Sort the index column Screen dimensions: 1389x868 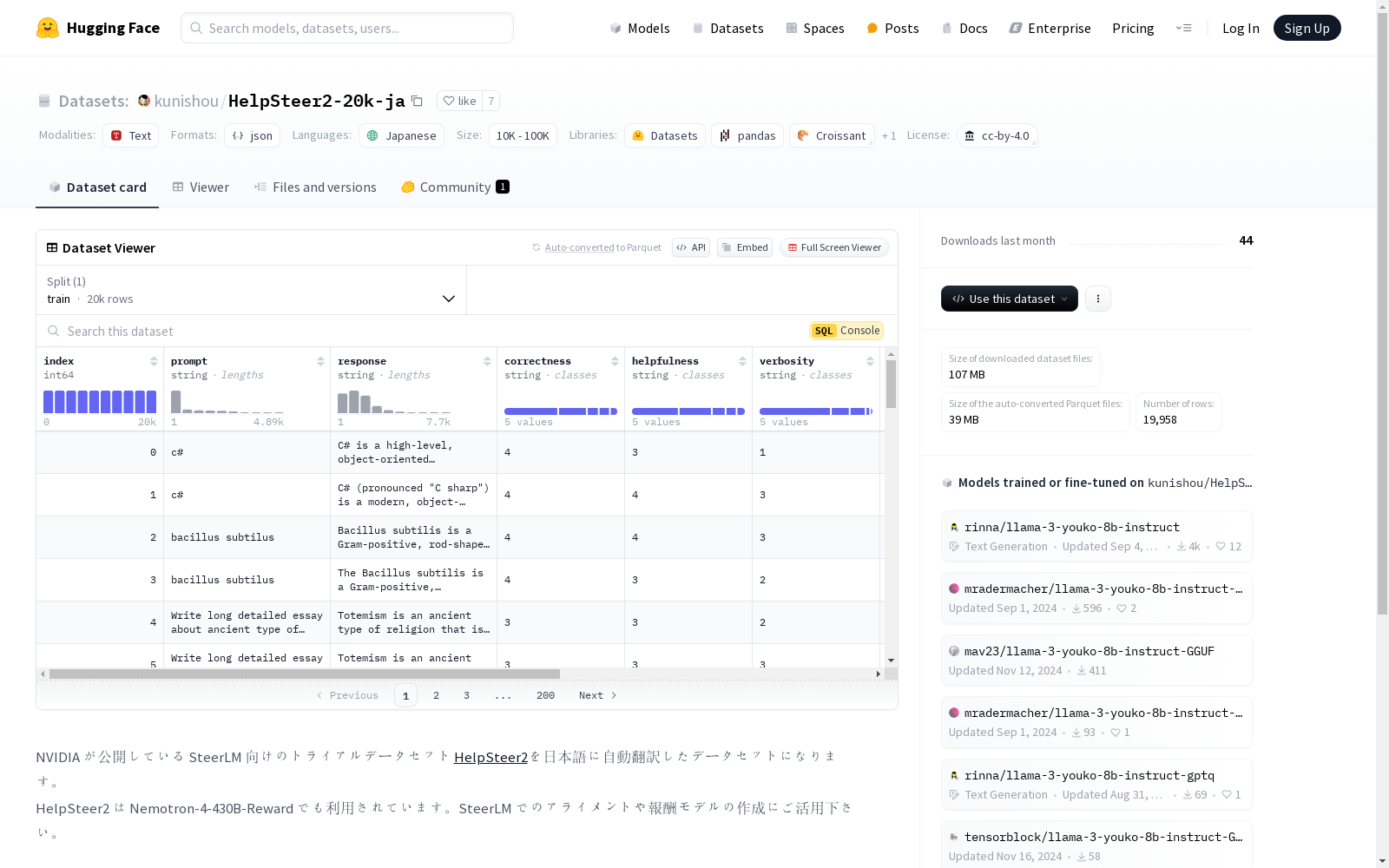coord(154,361)
